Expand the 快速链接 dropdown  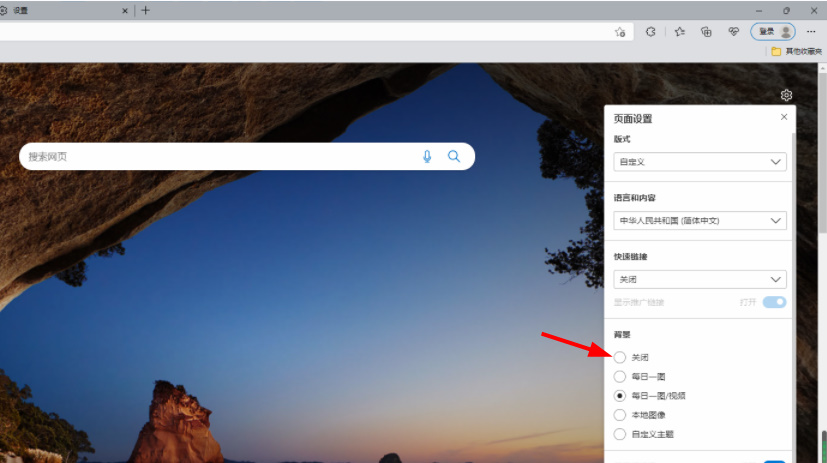click(x=700, y=280)
